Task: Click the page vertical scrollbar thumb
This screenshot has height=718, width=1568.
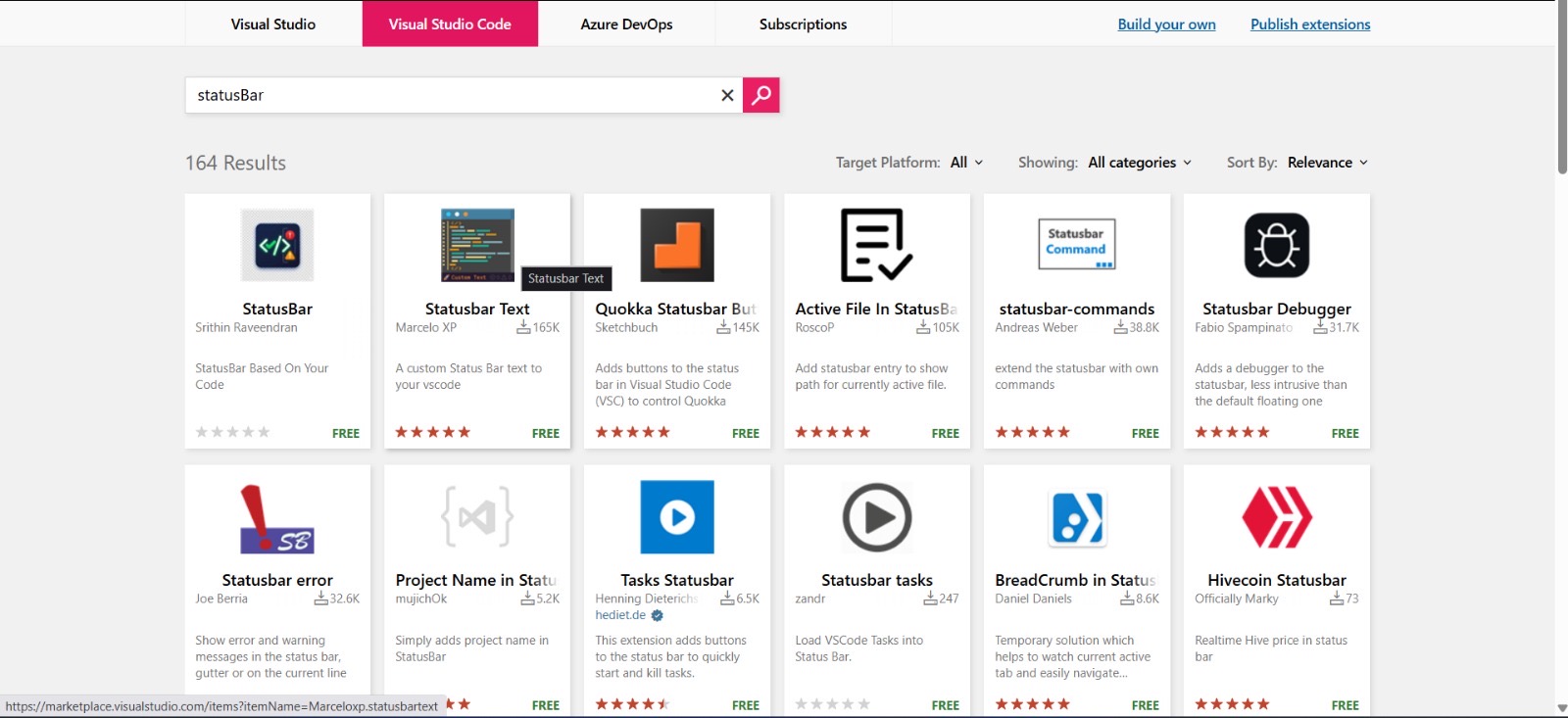Action: (1561, 88)
